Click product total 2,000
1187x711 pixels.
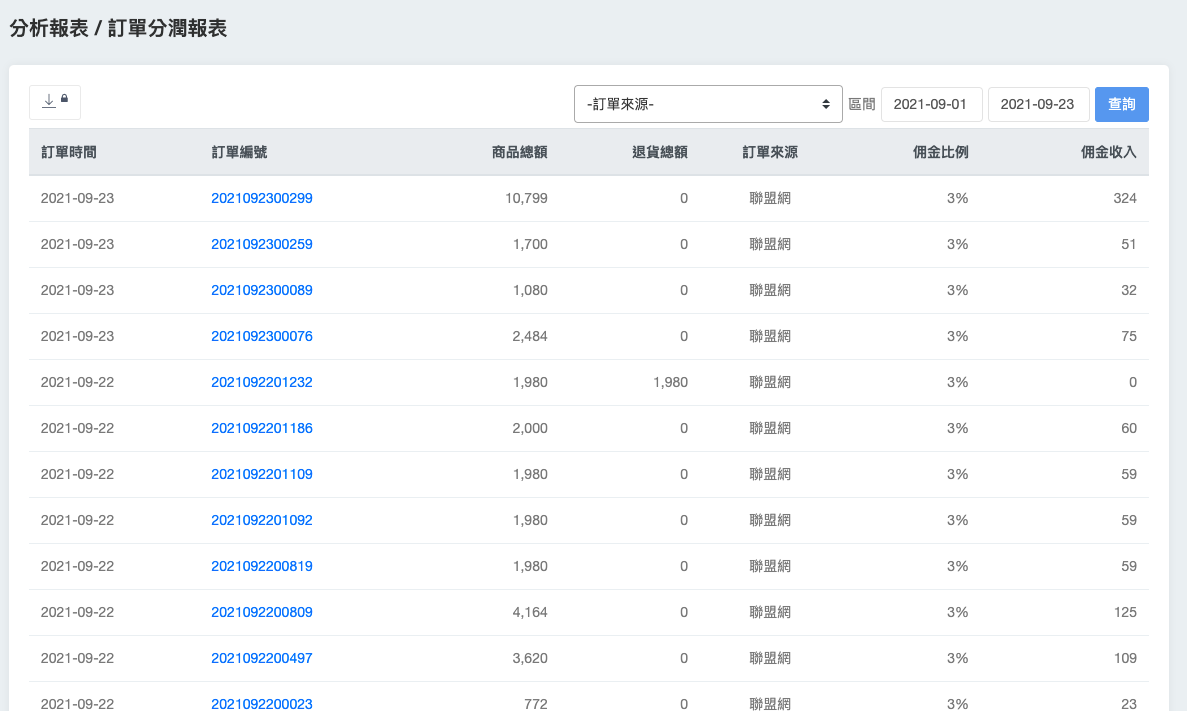pos(530,429)
